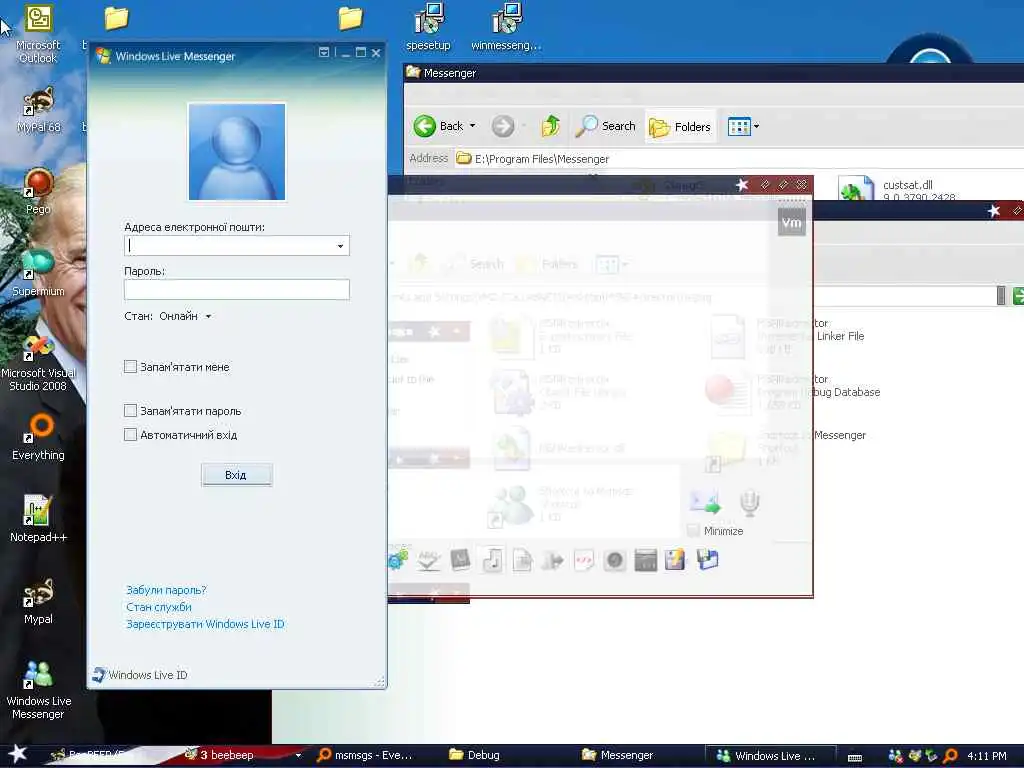Click the Vm badge in translucent window
Viewport: 1024px width, 768px height.
[792, 223]
